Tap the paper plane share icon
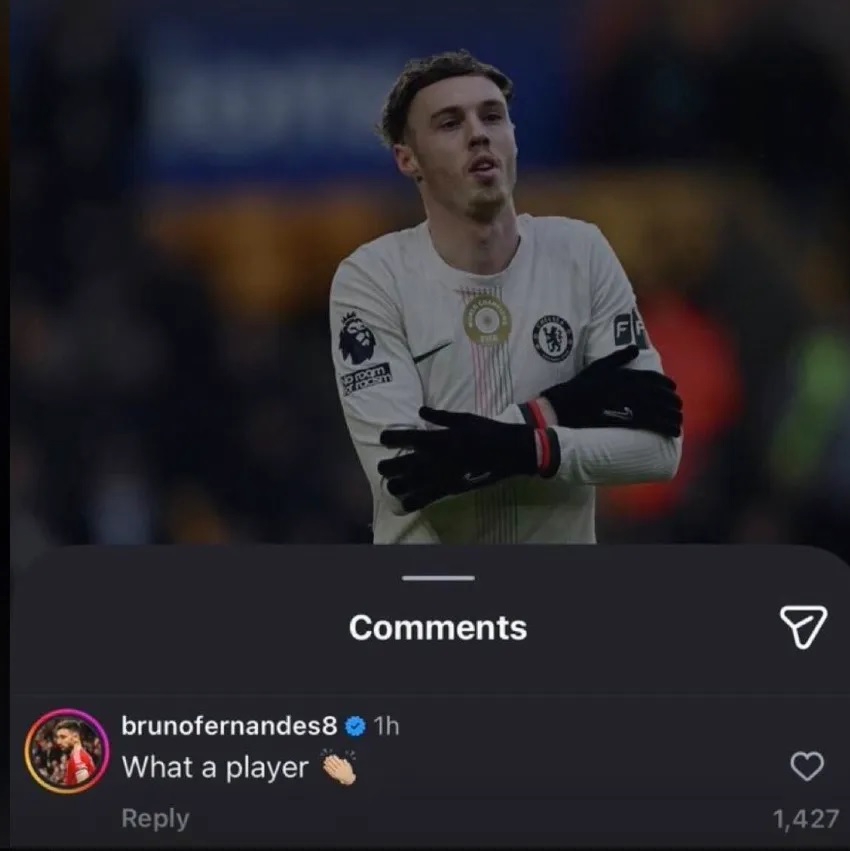The height and width of the screenshot is (853, 850). 802,626
